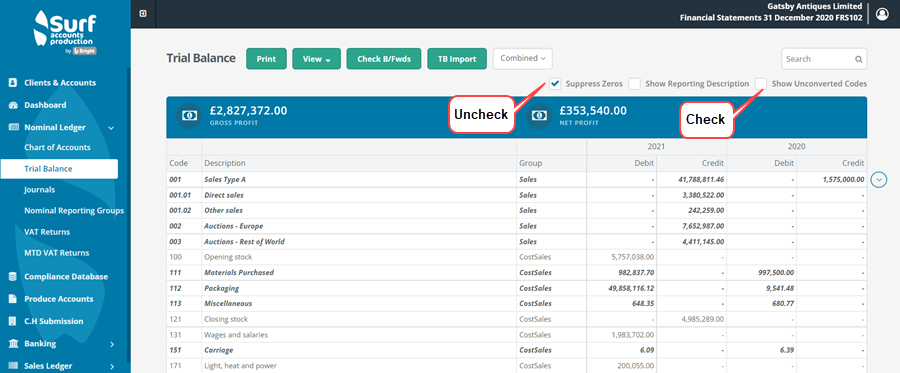Image resolution: width=900 pixels, height=373 pixels.
Task: Expand the Sales Ledger submenu chevron
Action: [x=112, y=366]
